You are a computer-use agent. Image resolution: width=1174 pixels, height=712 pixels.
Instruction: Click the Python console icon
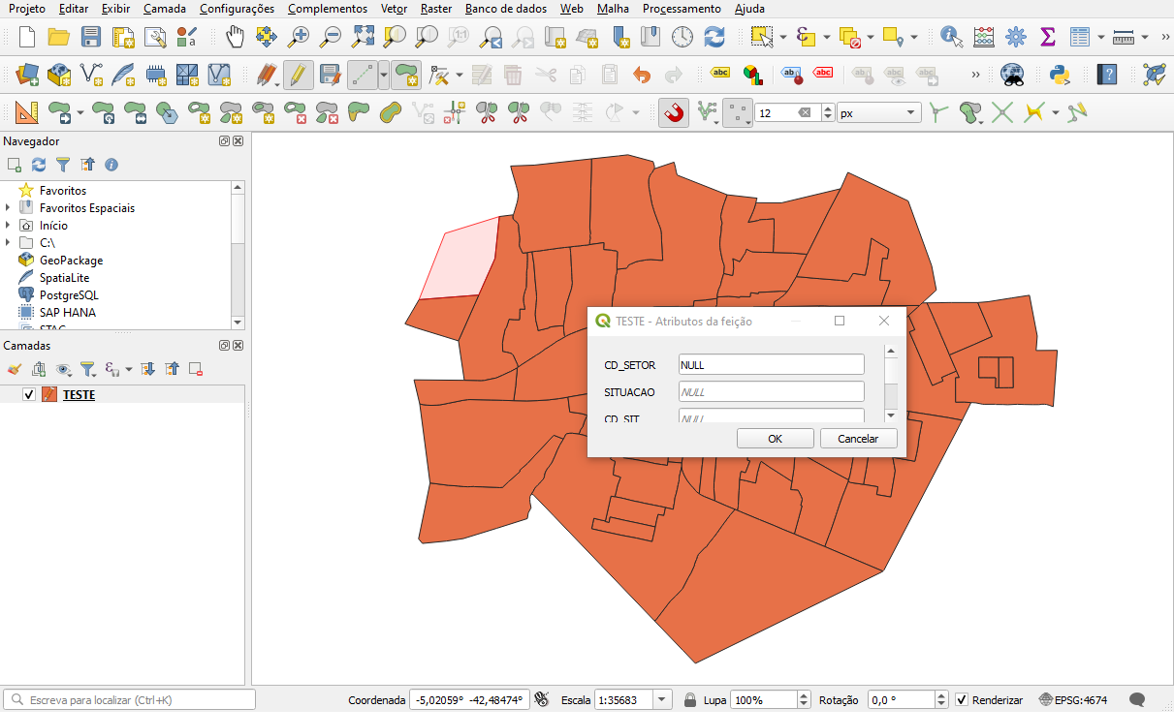[x=1060, y=75]
